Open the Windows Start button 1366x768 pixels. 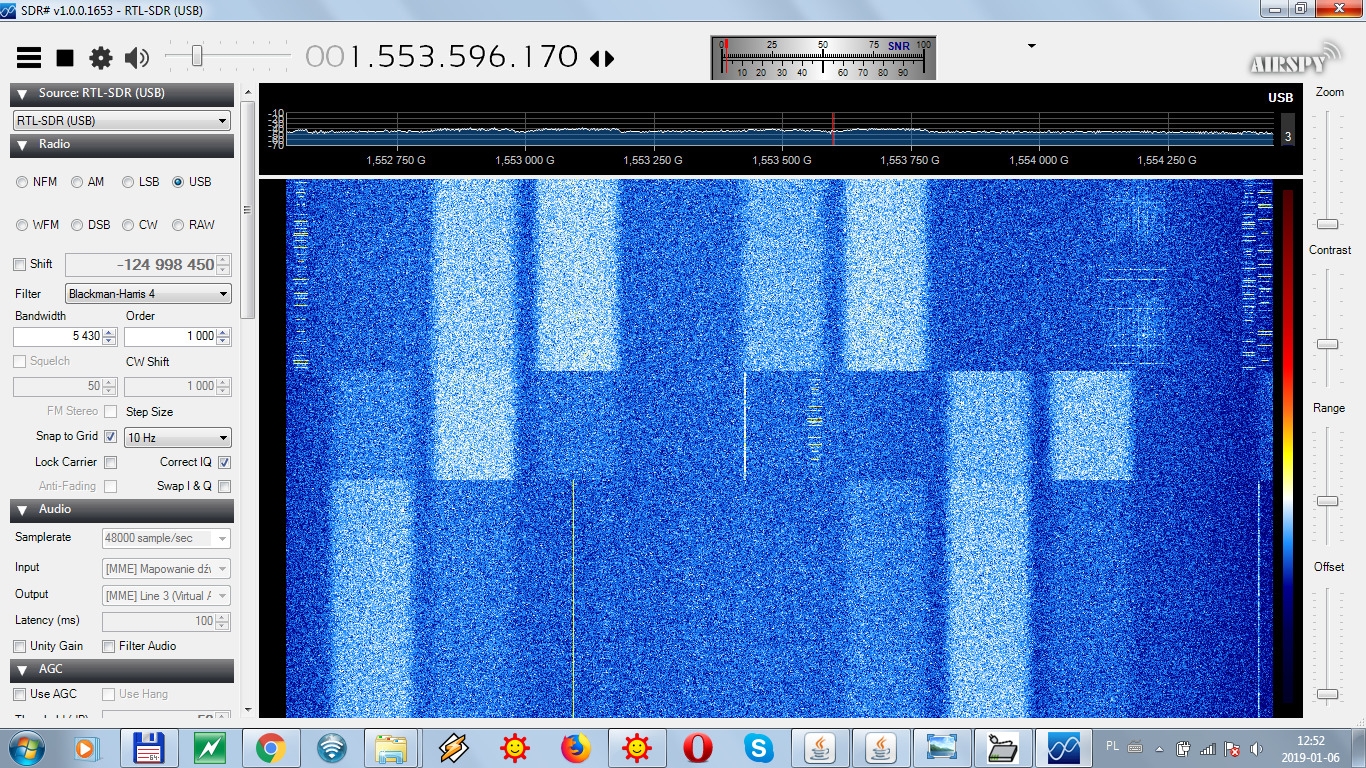tap(25, 747)
